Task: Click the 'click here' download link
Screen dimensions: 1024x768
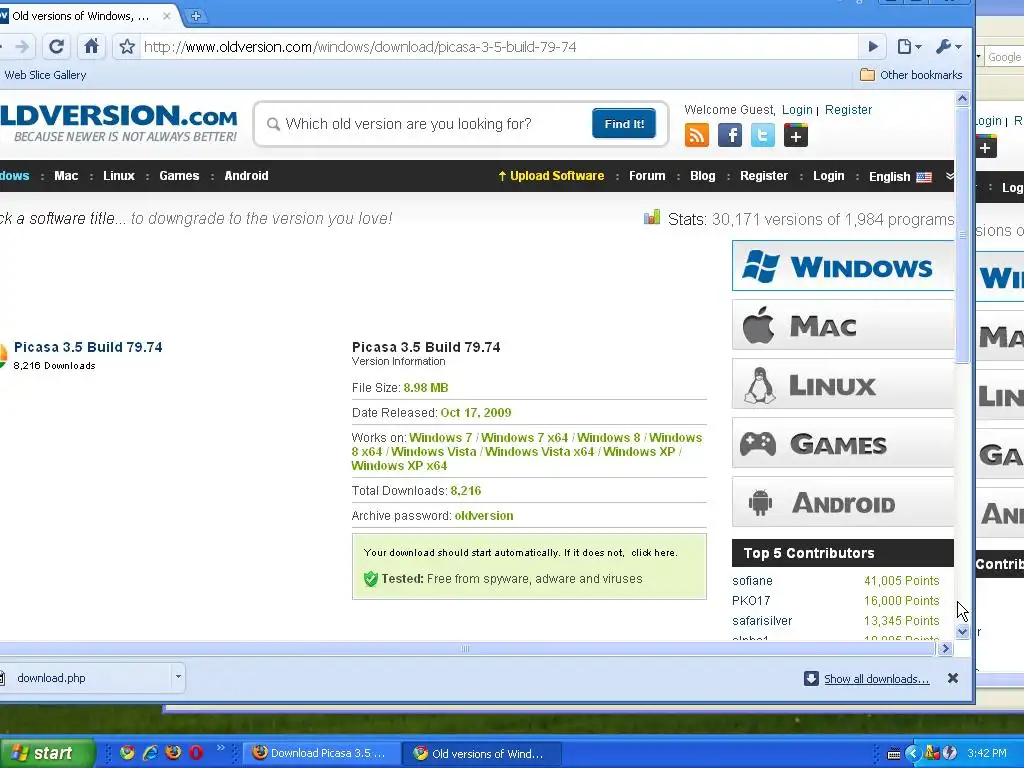Action: [654, 552]
